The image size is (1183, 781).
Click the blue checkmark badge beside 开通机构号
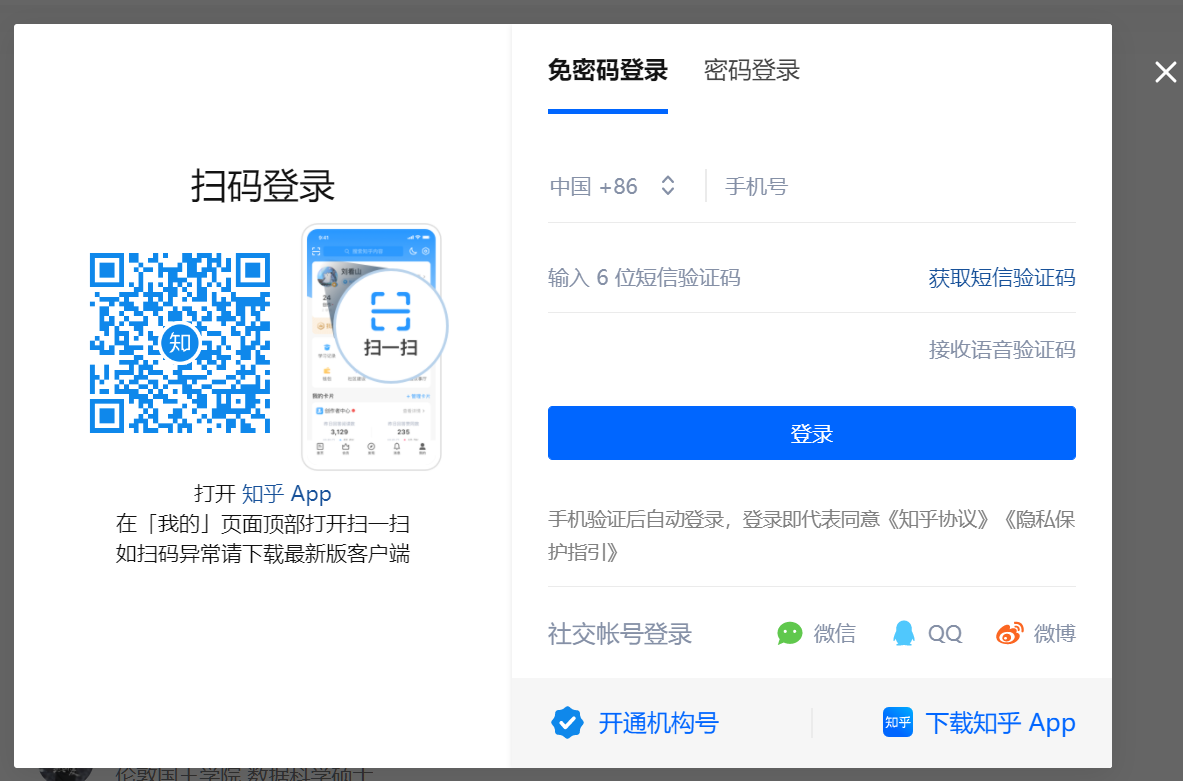click(x=567, y=722)
